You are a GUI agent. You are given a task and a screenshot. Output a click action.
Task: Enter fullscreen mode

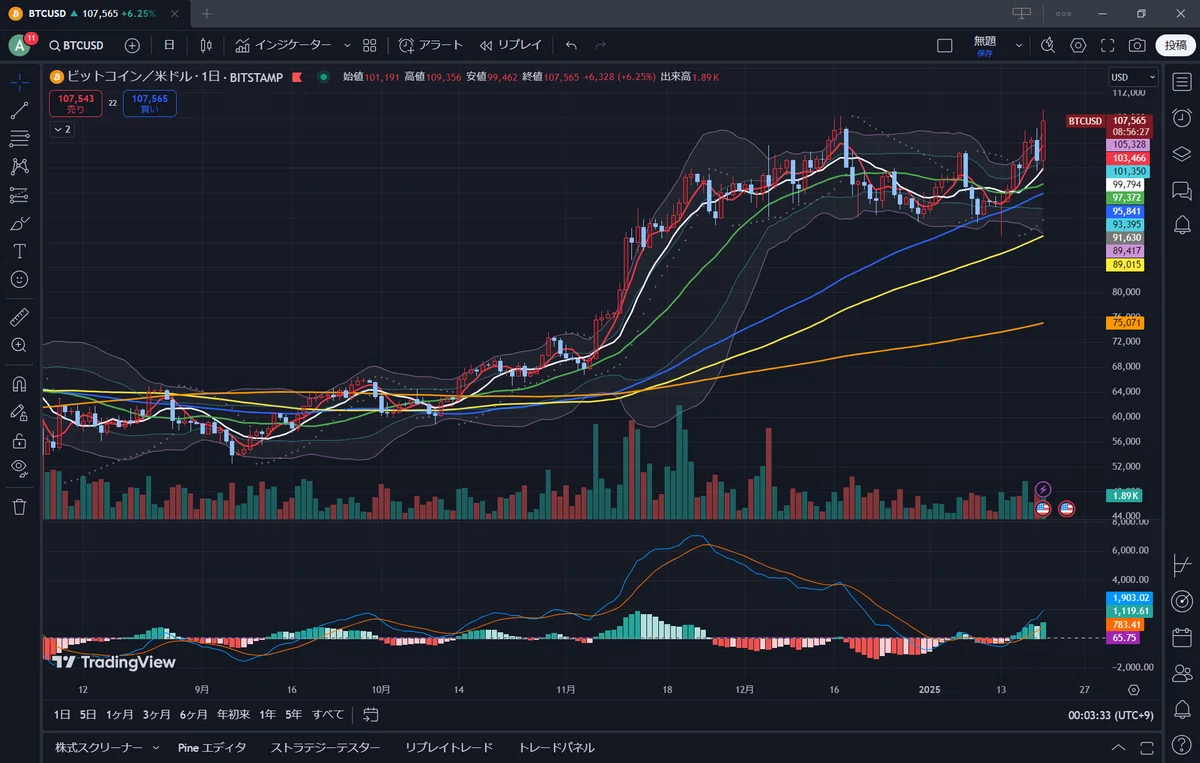[x=1108, y=45]
